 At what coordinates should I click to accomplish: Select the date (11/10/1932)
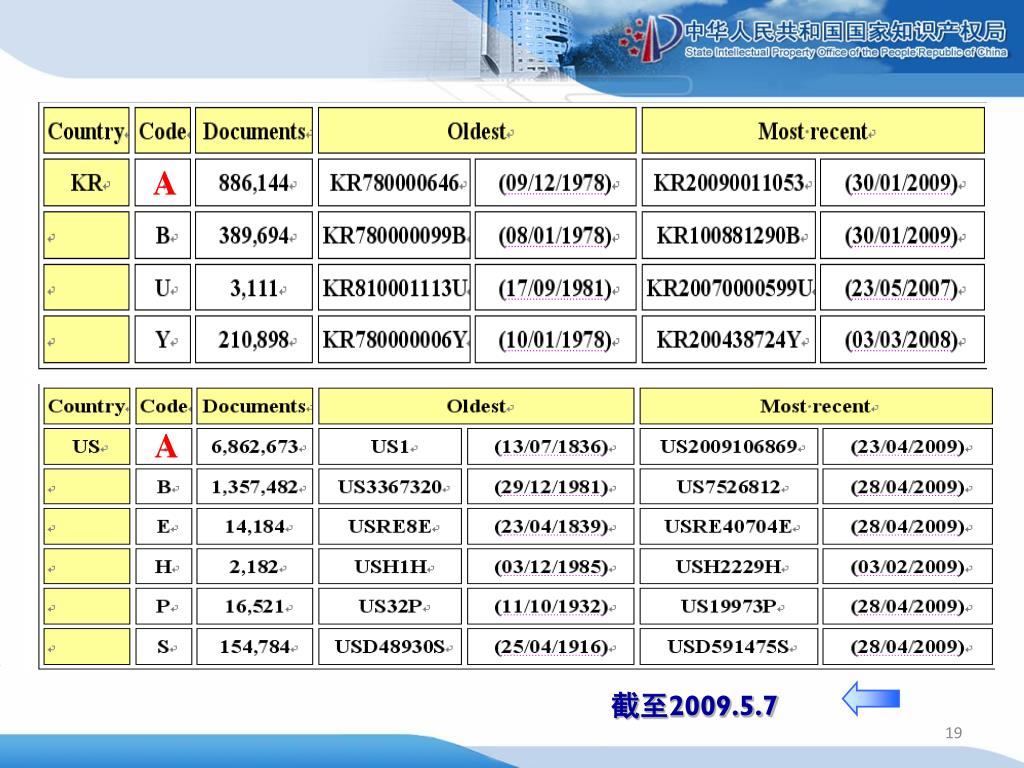[x=551, y=607]
